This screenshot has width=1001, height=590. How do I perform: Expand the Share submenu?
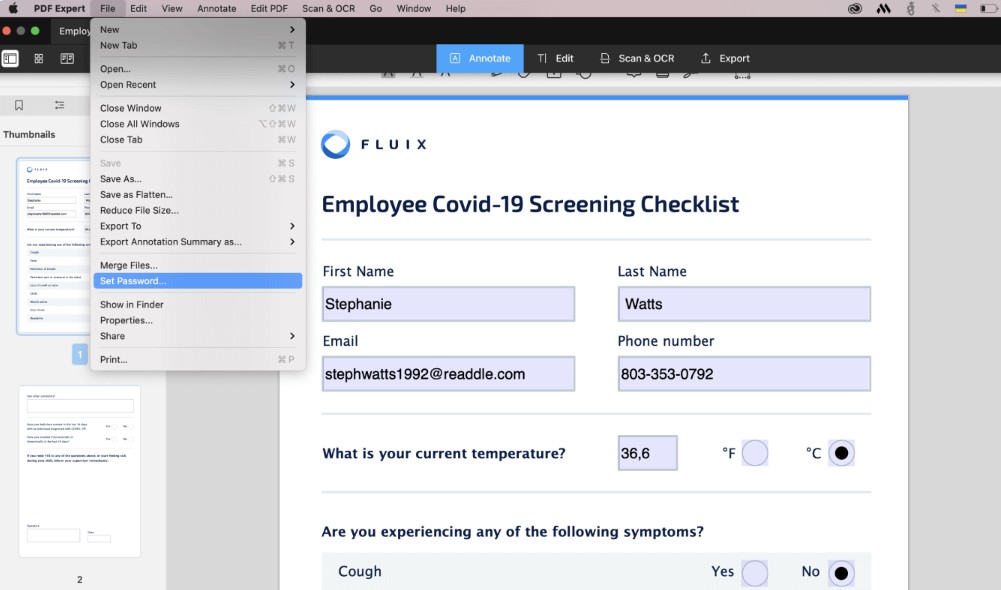pos(197,336)
